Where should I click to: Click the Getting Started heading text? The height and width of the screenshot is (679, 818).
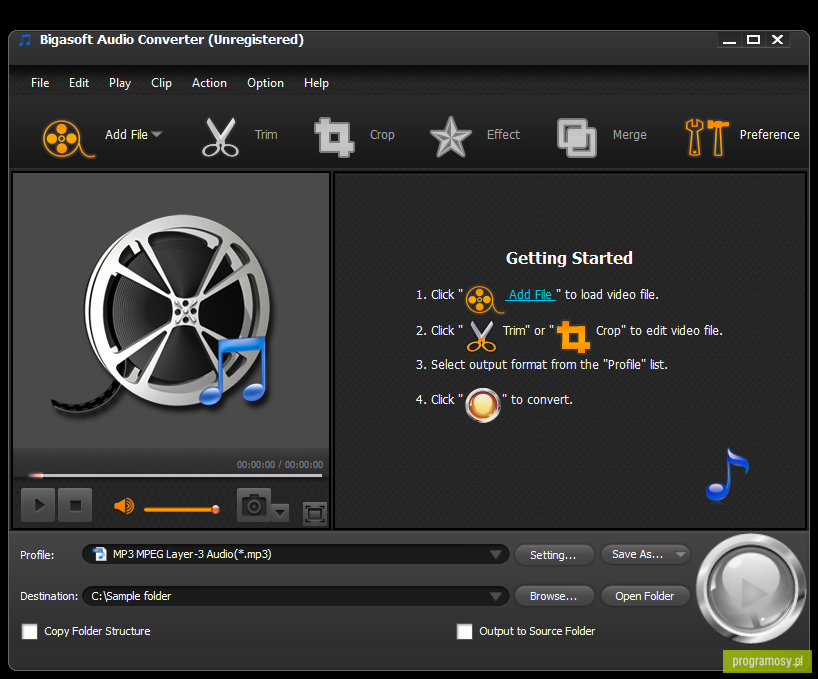coord(569,258)
